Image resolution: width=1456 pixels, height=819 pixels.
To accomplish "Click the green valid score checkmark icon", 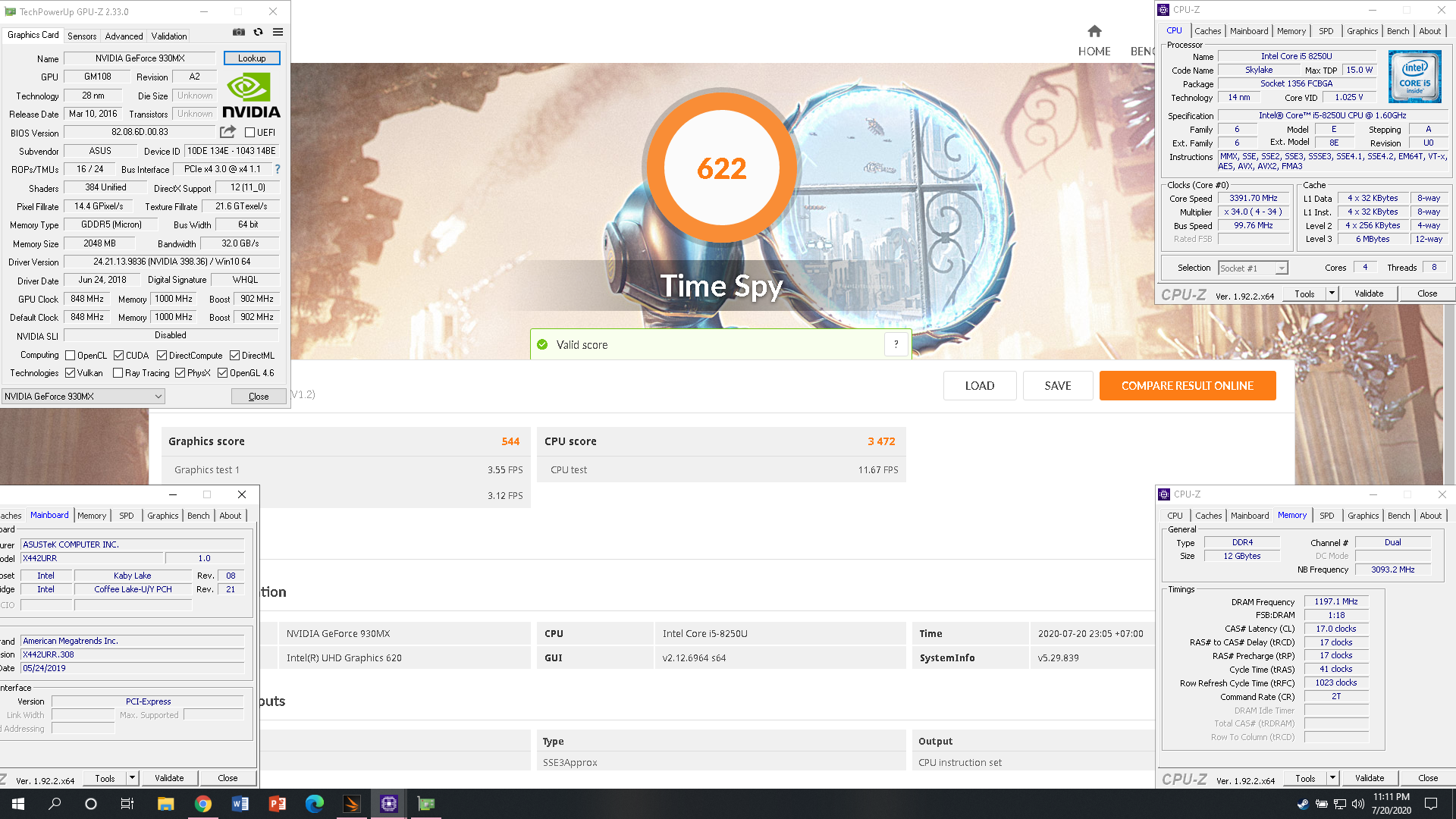I will coord(542,344).
